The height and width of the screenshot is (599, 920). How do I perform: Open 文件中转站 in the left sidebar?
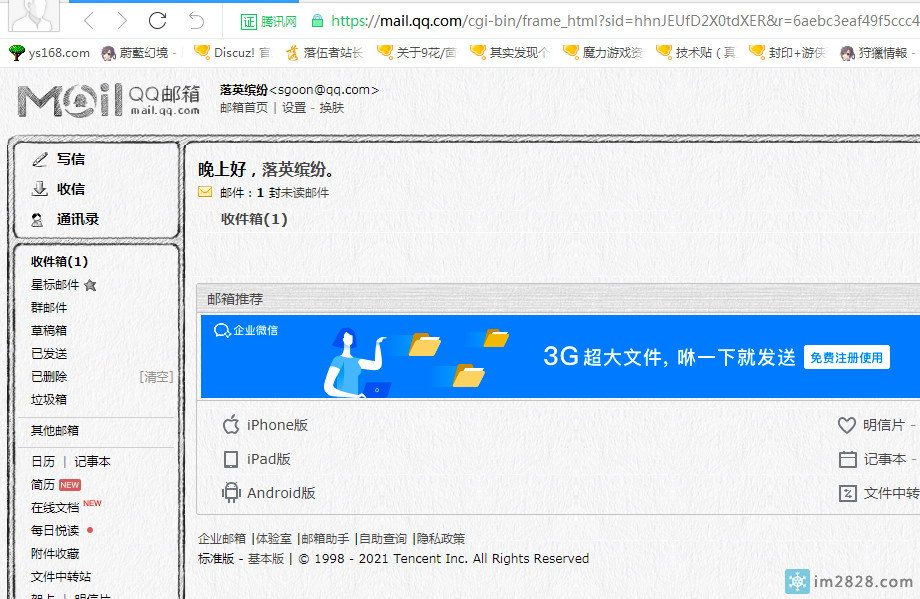click(x=60, y=577)
